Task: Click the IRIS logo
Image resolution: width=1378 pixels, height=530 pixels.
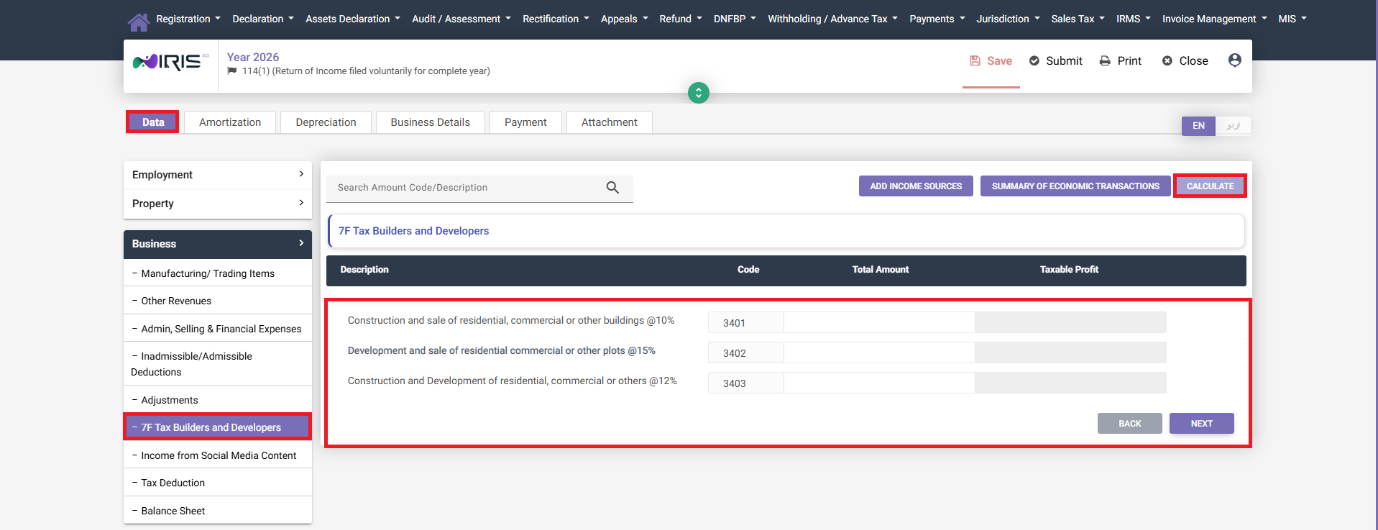Action: pyautogui.click(x=170, y=61)
